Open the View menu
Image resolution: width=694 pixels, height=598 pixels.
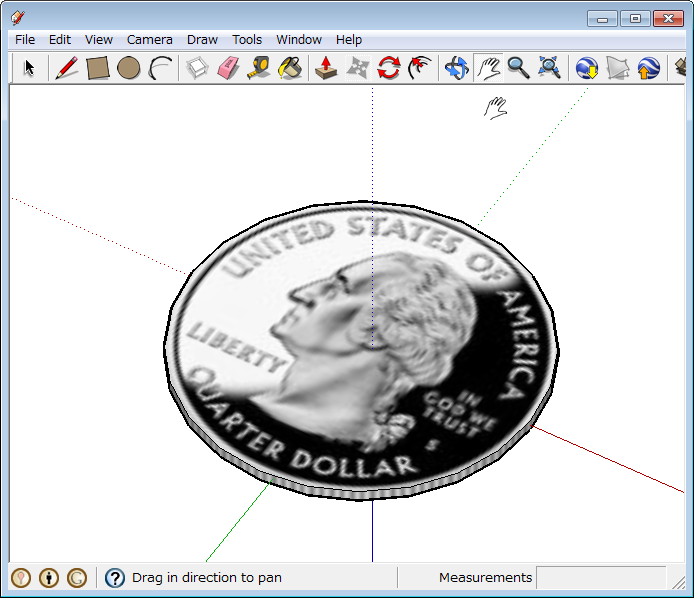(99, 40)
